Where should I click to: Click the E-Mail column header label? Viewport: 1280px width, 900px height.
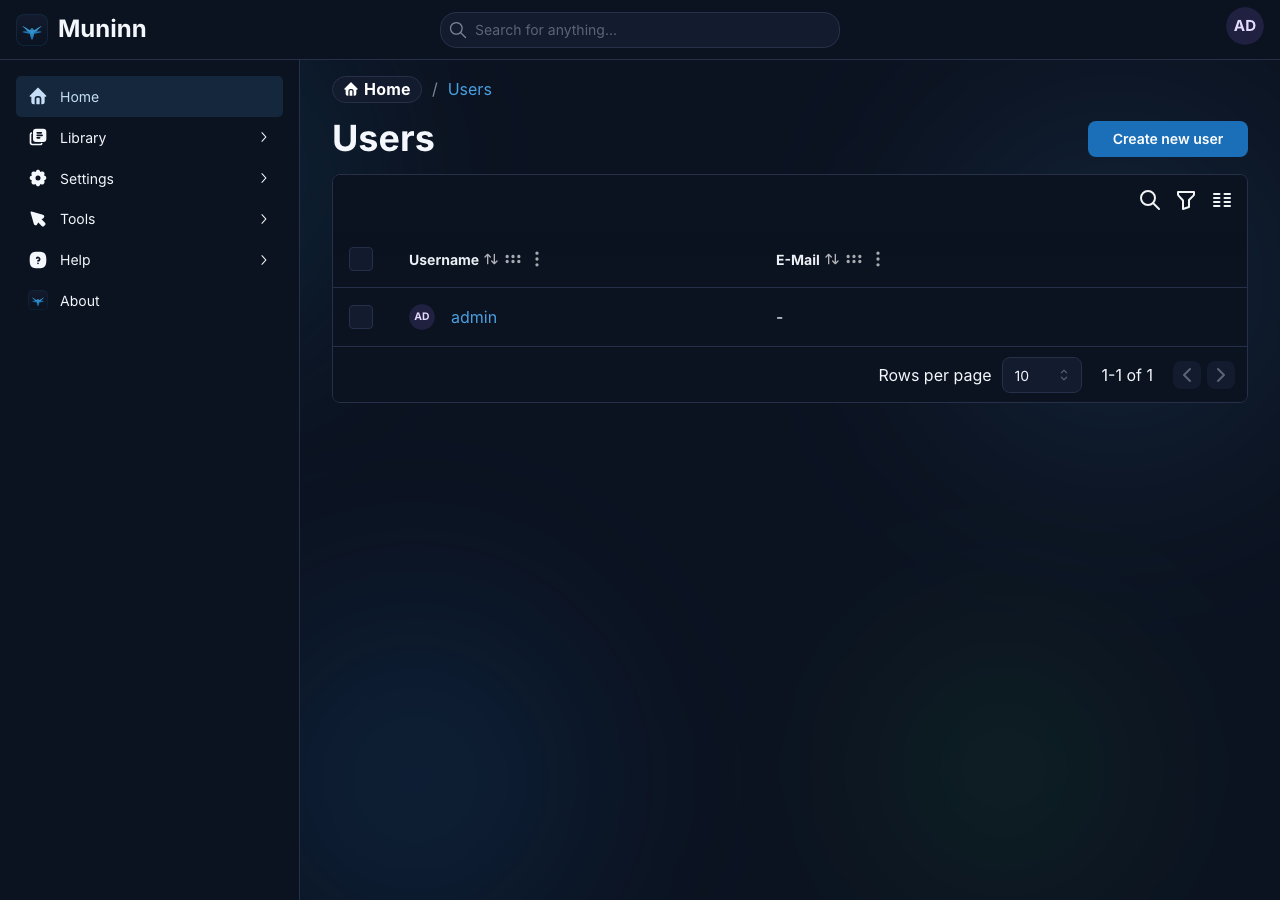click(x=798, y=260)
